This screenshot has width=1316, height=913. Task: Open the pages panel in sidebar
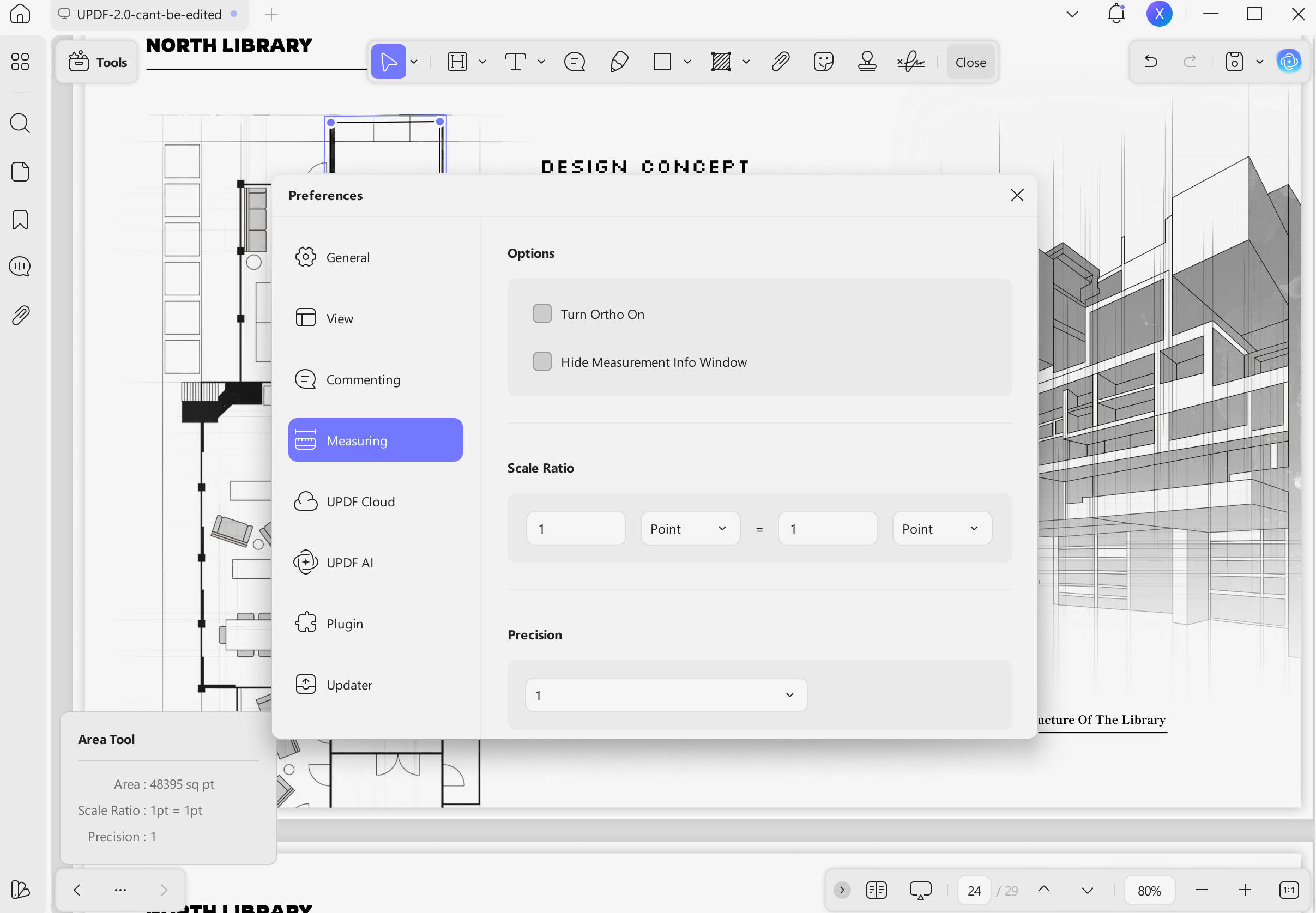(20, 172)
